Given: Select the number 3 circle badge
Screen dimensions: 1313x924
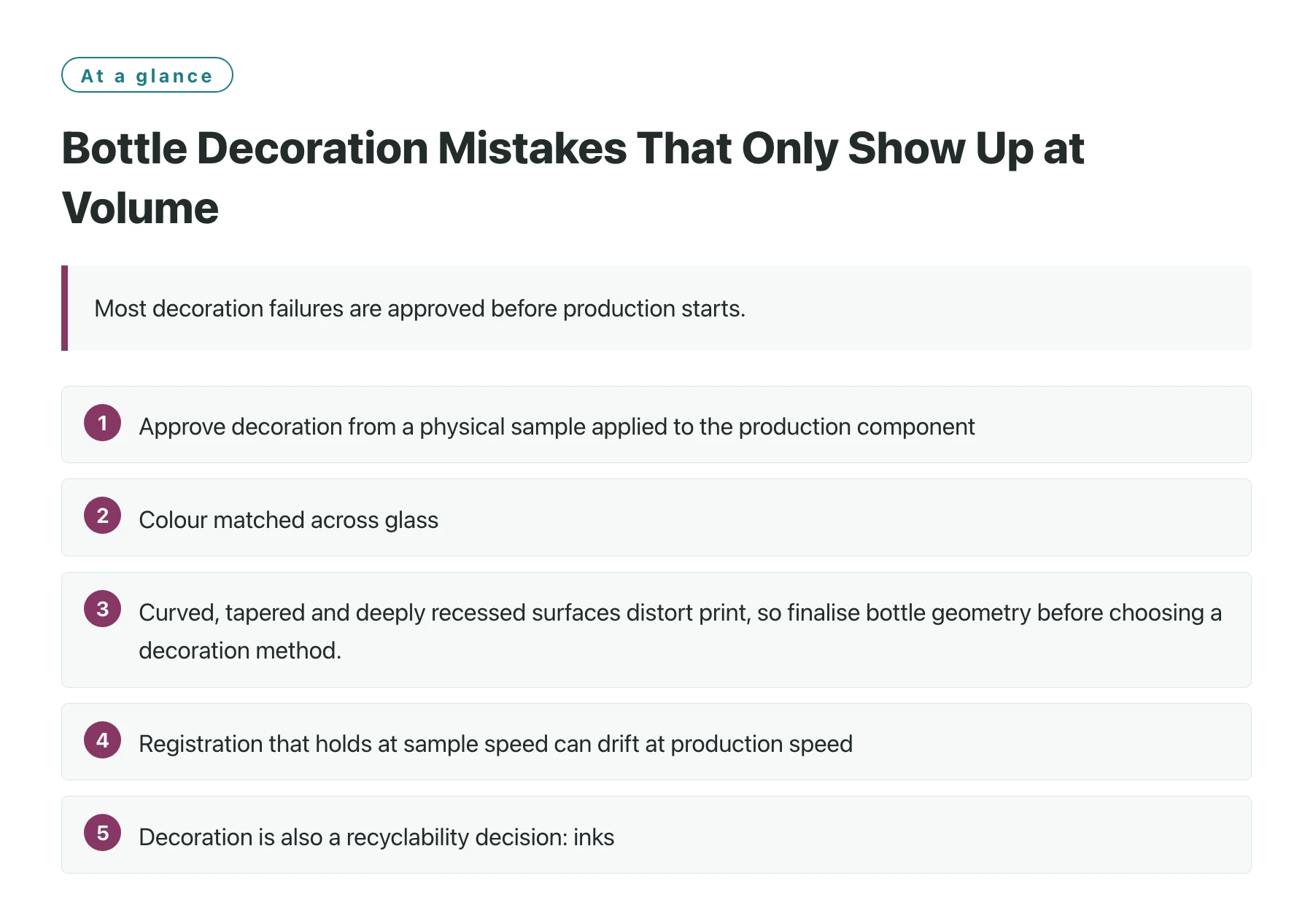Looking at the screenshot, I should pos(102,609).
